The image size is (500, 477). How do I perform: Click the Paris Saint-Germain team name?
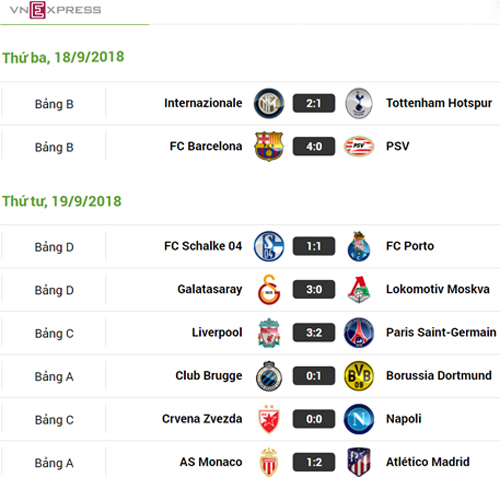[x=441, y=332]
